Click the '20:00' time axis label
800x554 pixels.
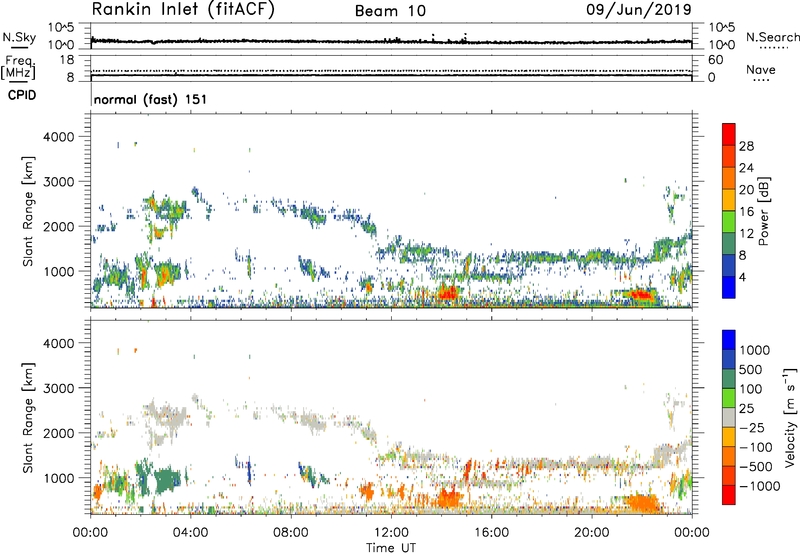pos(591,533)
